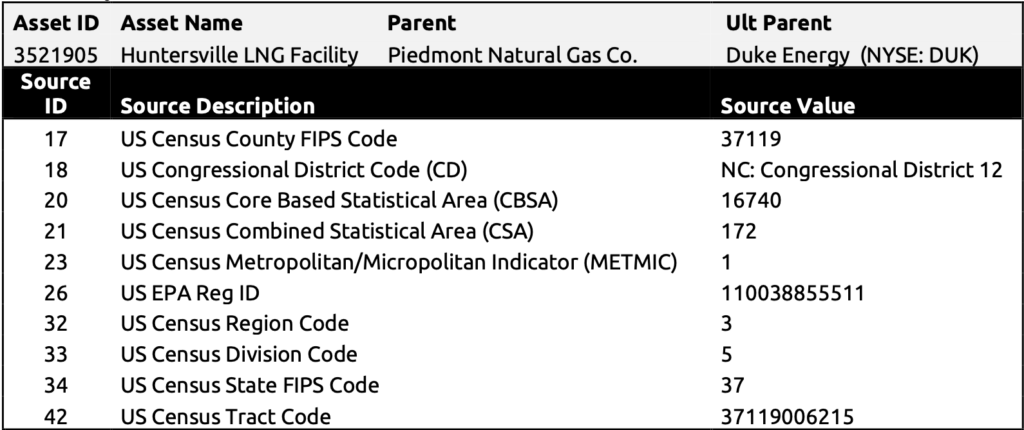Select the Core Based Statistical Area row
This screenshot has height=430, width=1024.
tap(512, 201)
